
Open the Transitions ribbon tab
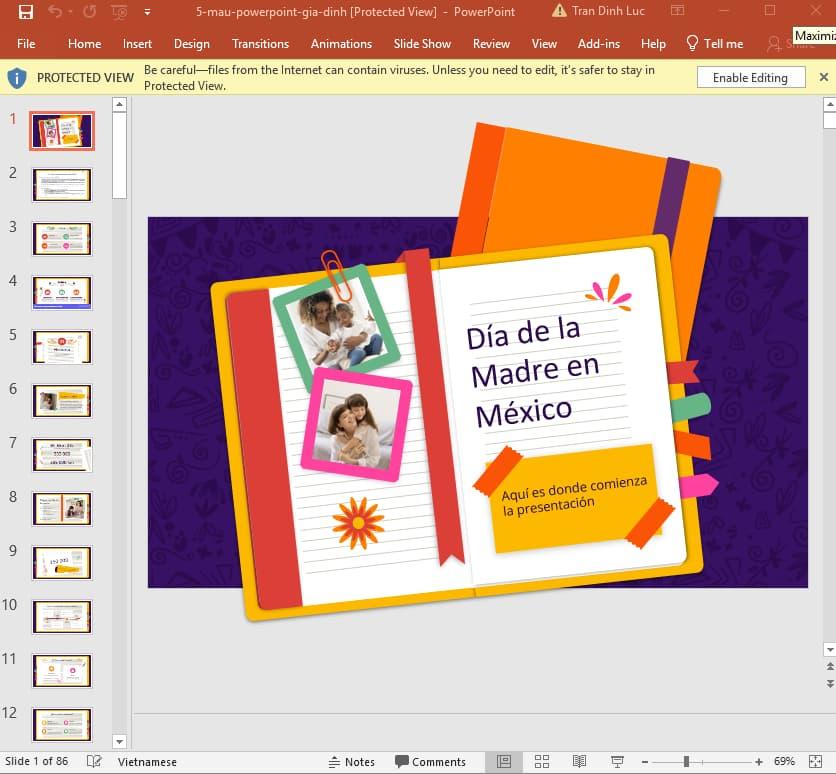(x=260, y=44)
